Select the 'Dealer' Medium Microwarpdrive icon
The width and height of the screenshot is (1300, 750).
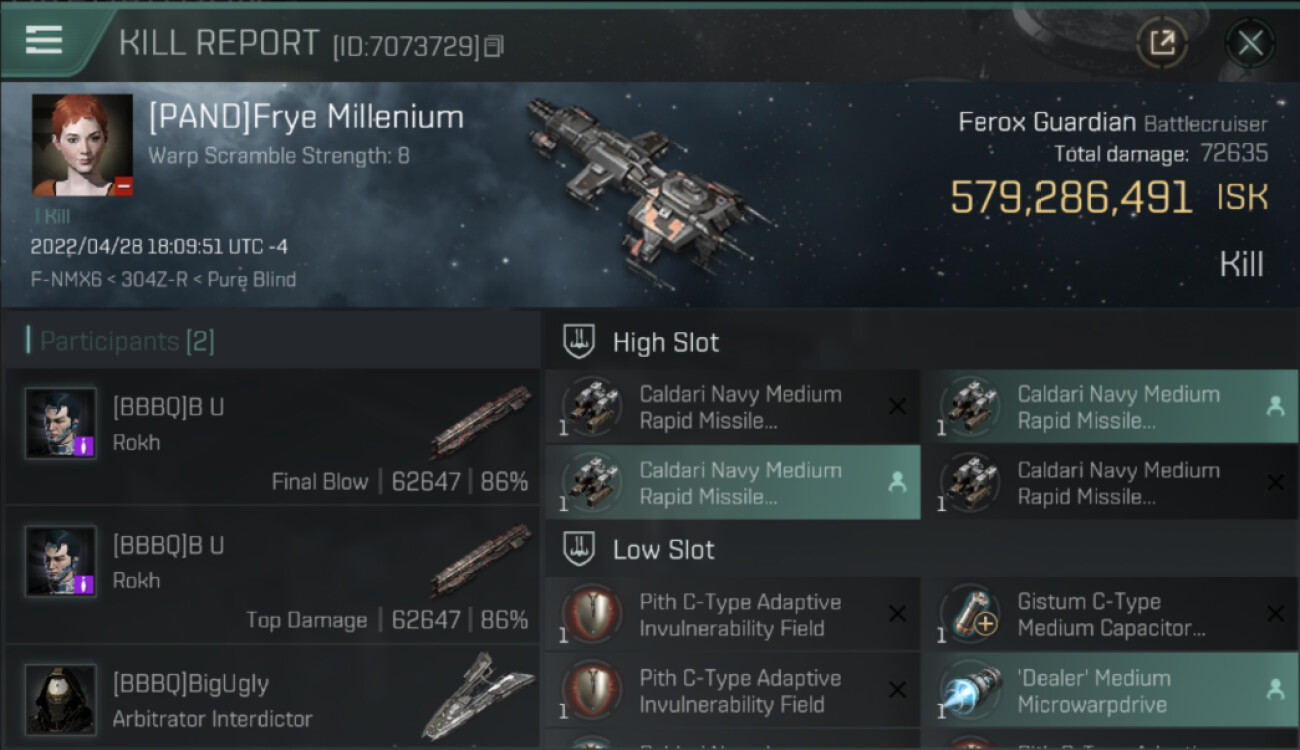coord(970,690)
